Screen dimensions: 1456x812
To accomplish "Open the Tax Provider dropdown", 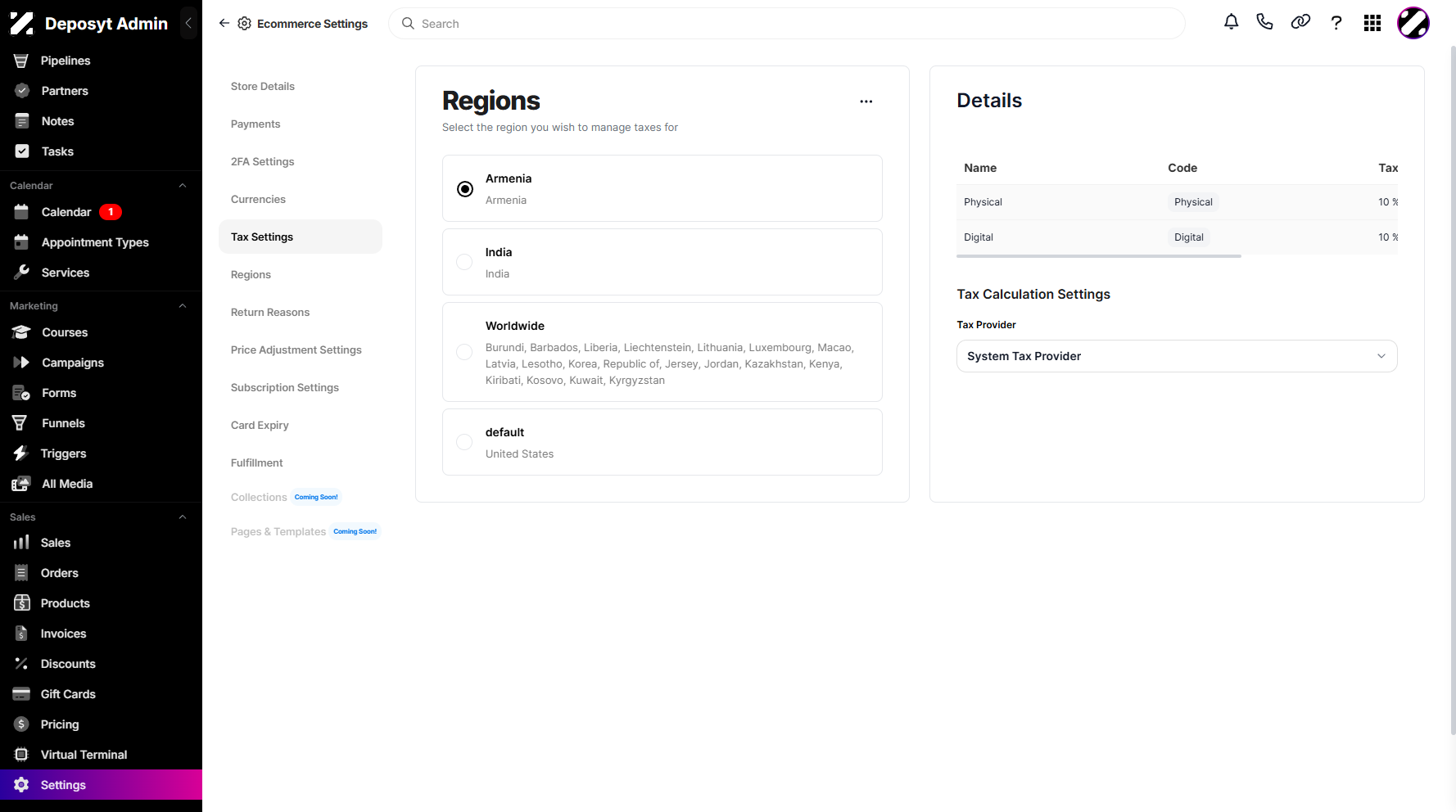I will click(x=1177, y=356).
